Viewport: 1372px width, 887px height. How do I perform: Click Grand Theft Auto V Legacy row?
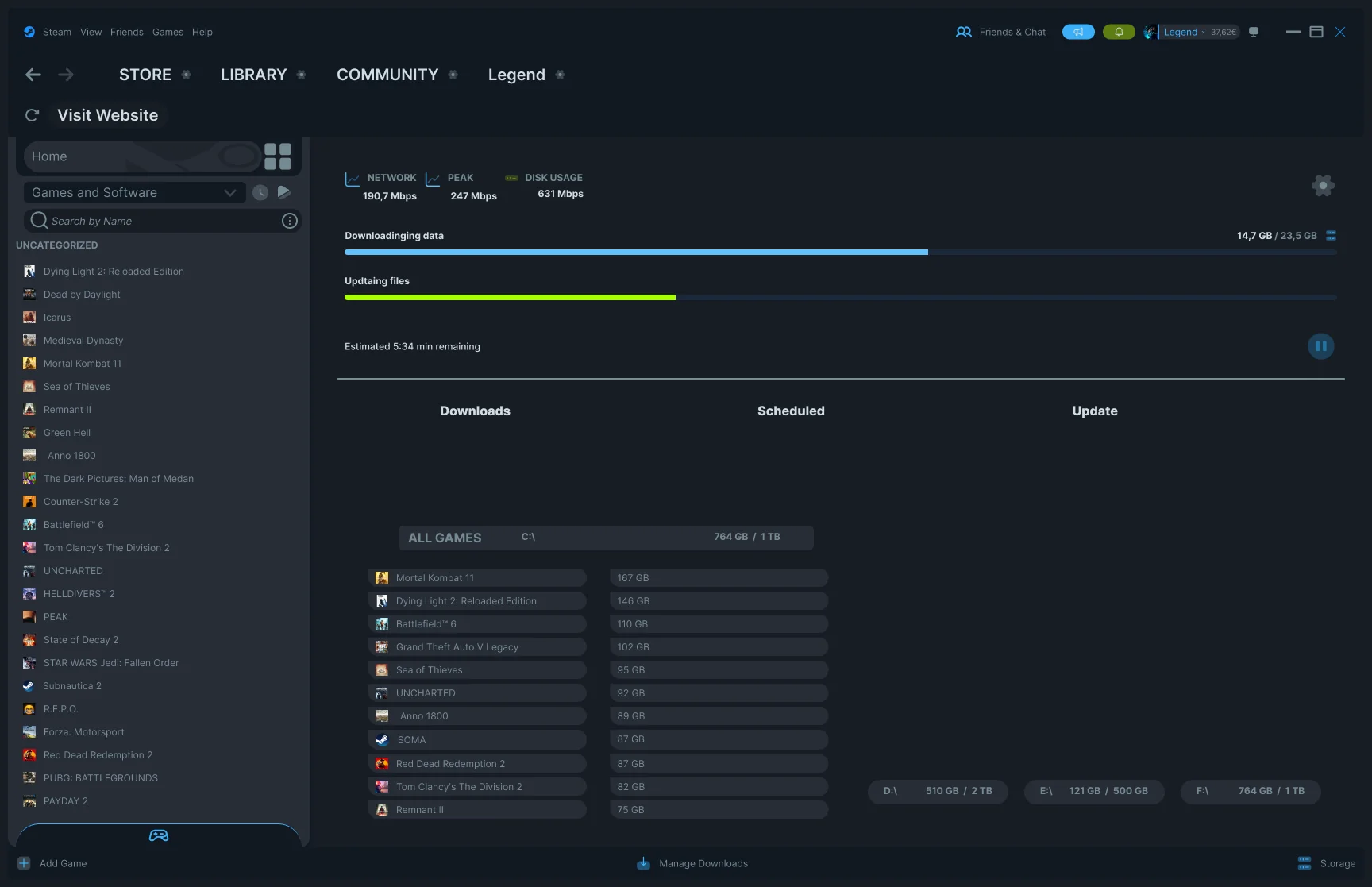click(477, 647)
